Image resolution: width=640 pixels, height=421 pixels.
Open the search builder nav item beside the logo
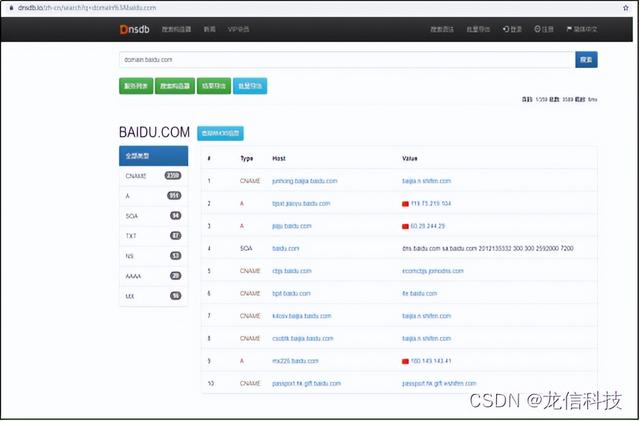tap(176, 29)
